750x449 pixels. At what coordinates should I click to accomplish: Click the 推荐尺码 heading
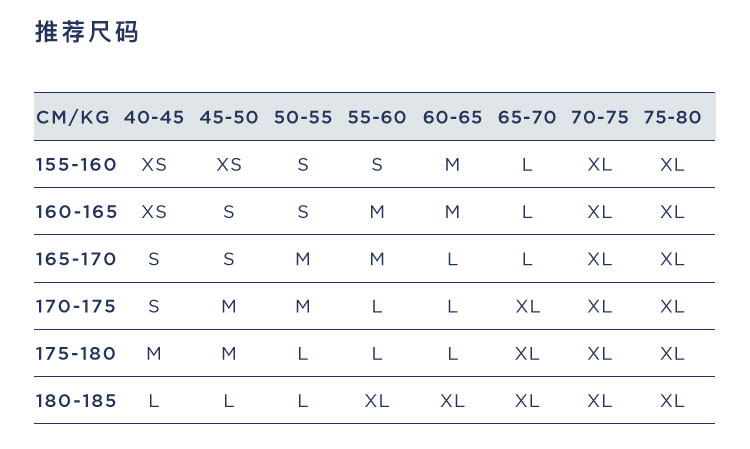[87, 32]
